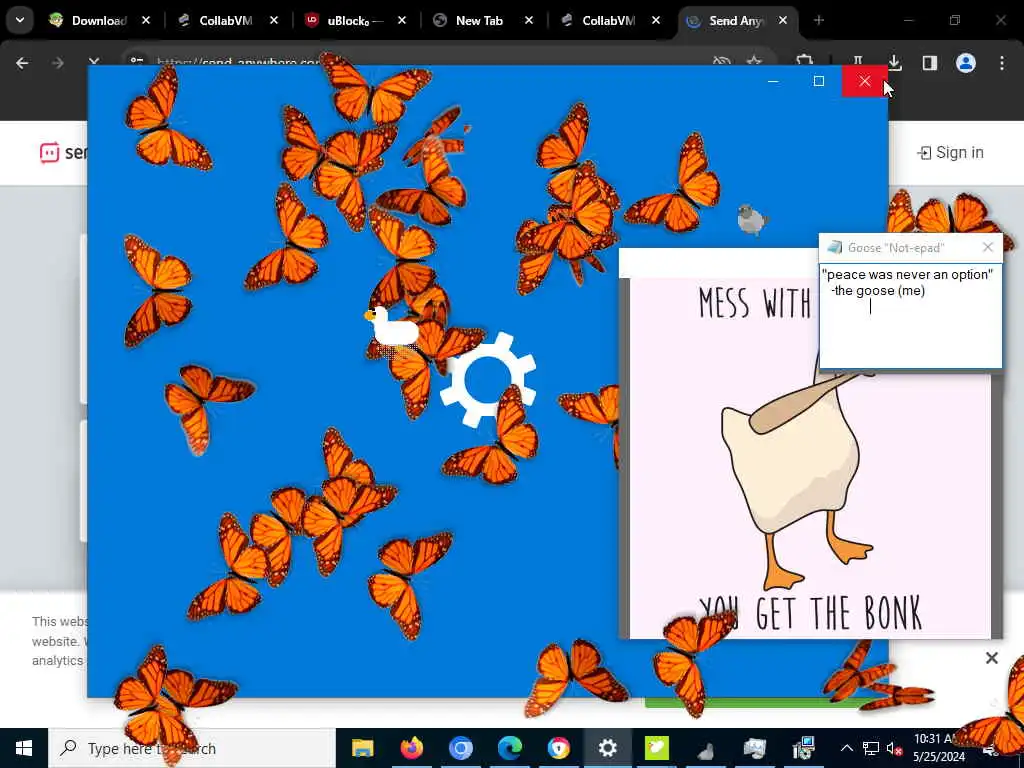Bookmark this page with star icon
This screenshot has height=768, width=1024.
pyautogui.click(x=754, y=61)
